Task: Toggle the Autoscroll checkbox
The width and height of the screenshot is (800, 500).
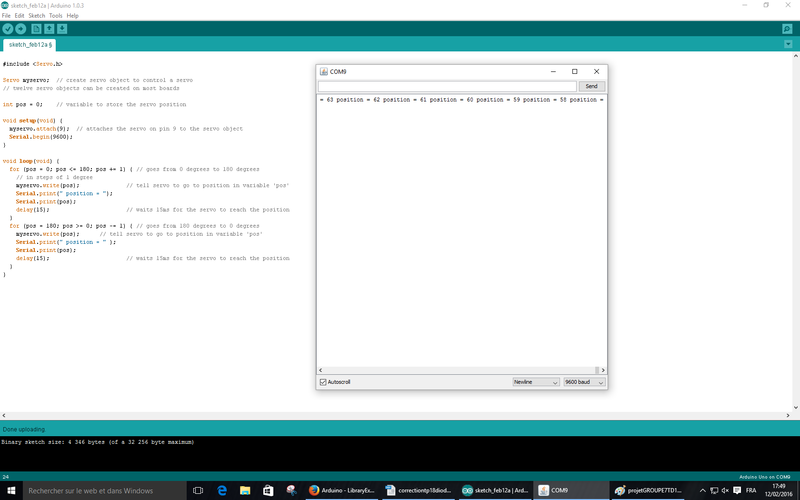Action: tap(323, 382)
